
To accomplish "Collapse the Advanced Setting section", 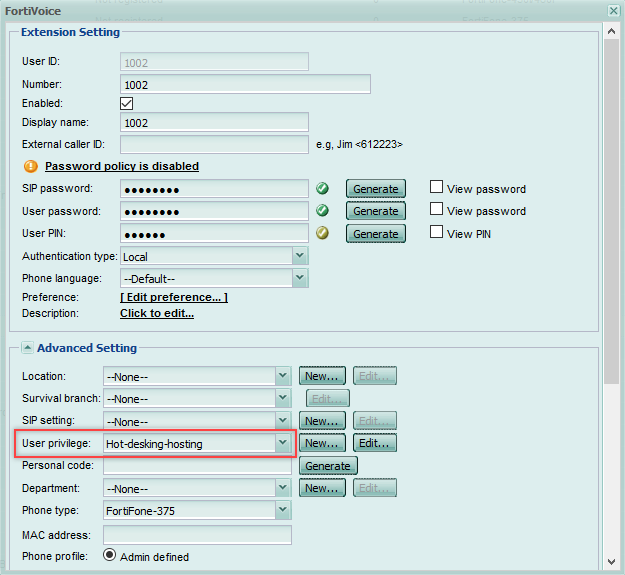I will coord(26,348).
